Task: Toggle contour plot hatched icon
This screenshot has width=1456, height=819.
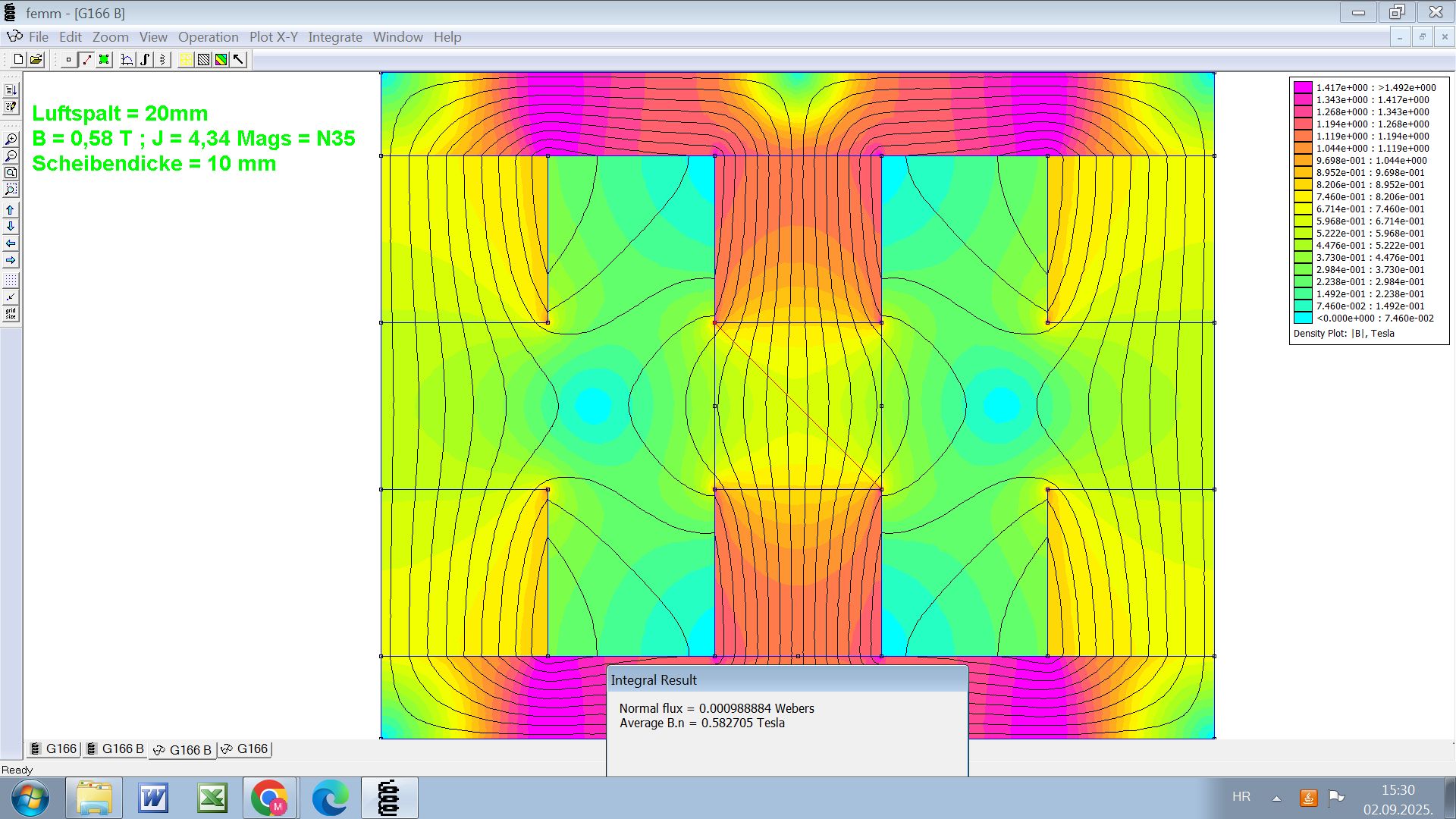Action: click(203, 59)
